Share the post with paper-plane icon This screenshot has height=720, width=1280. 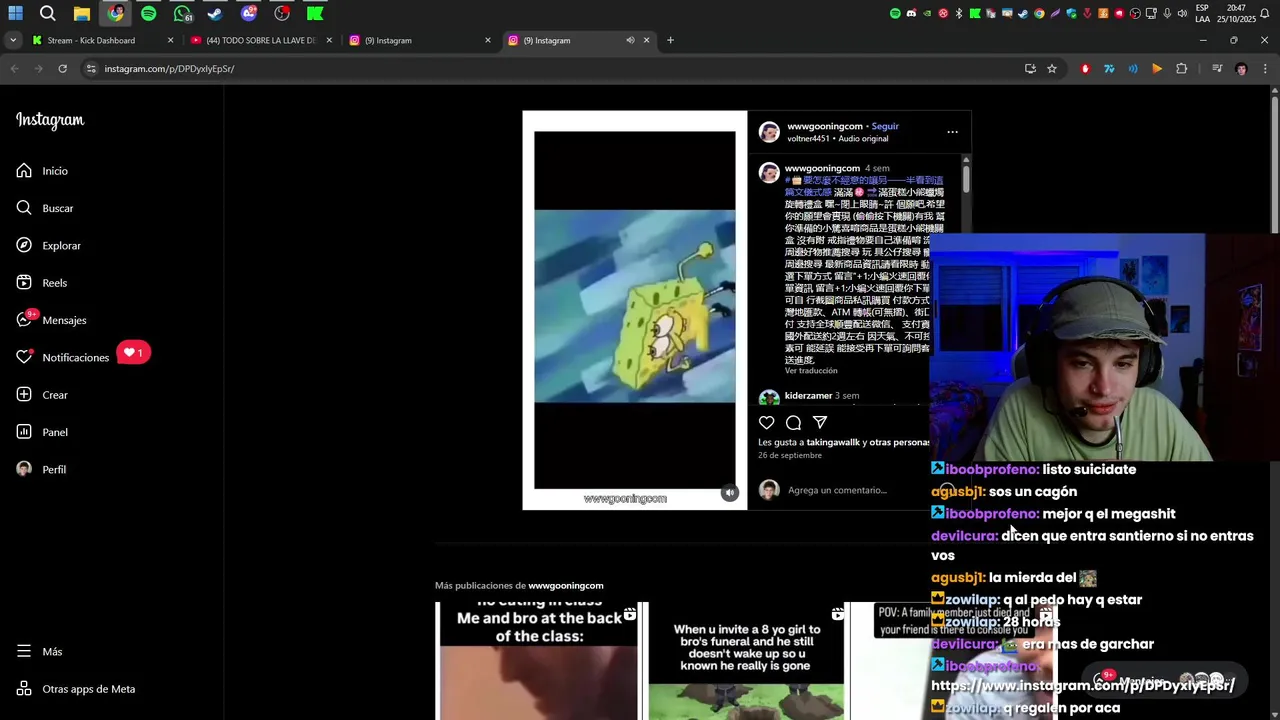(820, 423)
